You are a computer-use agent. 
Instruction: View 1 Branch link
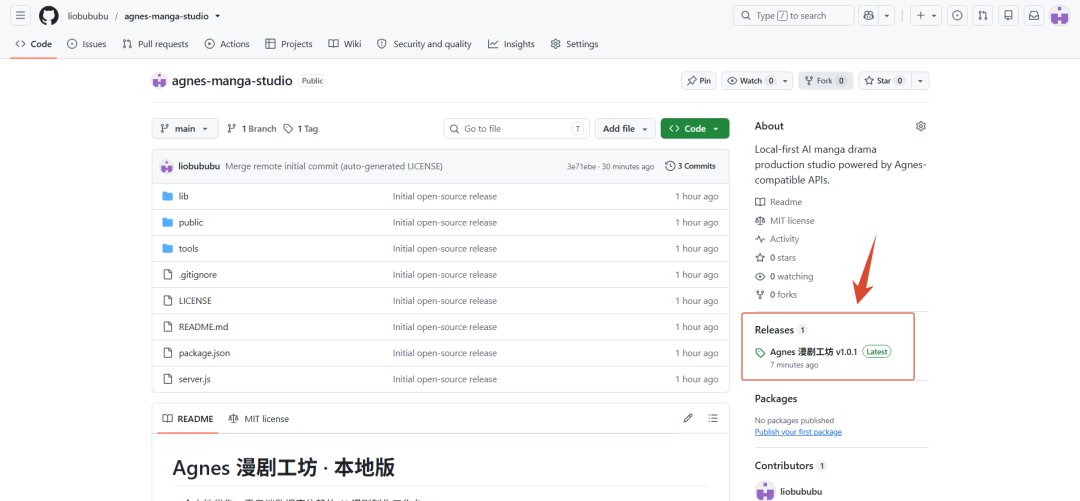[x=251, y=129]
